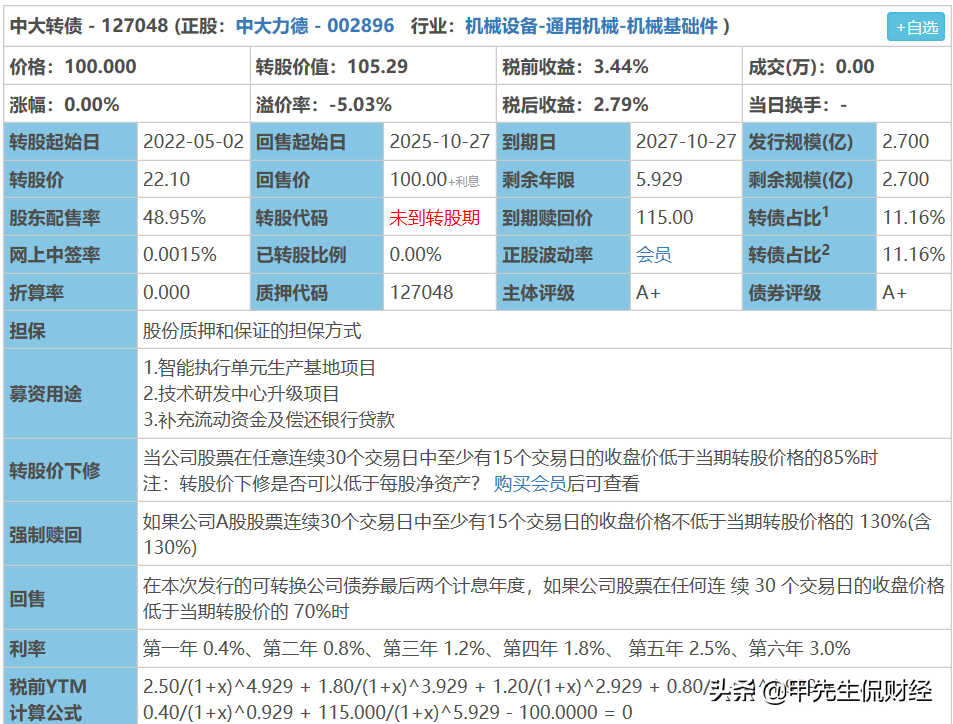Click the 转股价 value 22.10

(x=167, y=180)
